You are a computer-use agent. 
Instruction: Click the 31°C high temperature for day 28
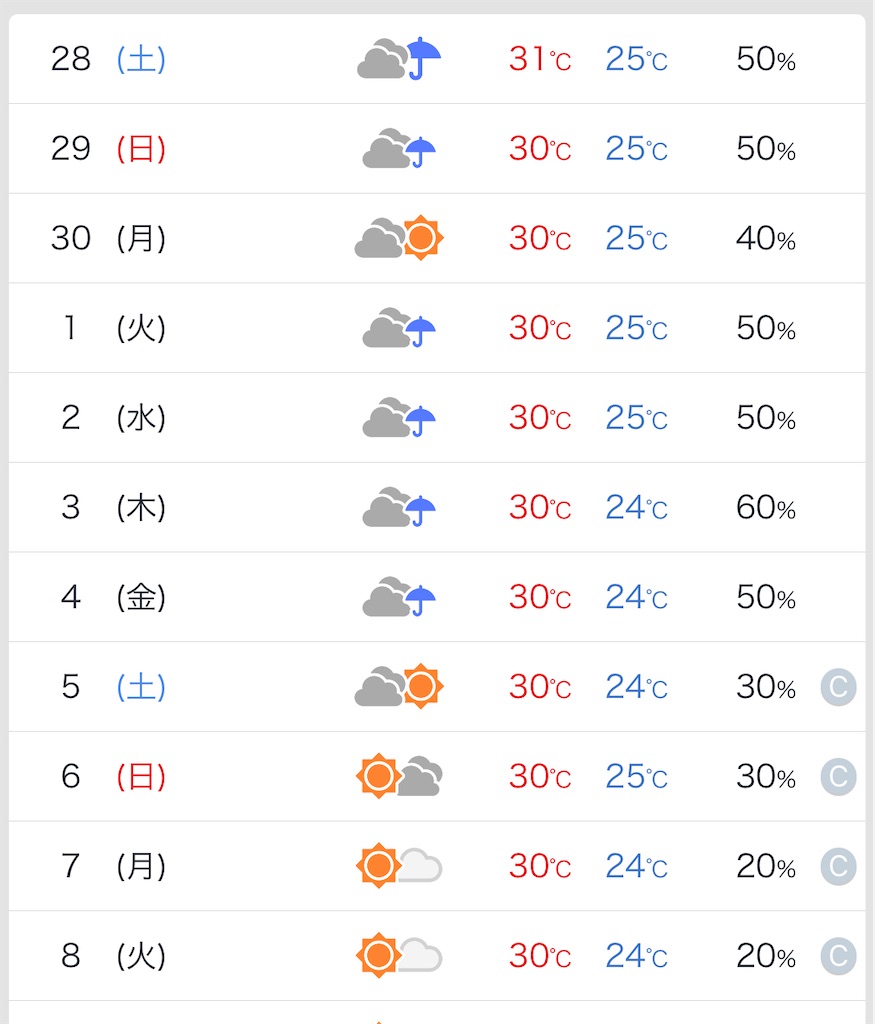[x=540, y=59]
